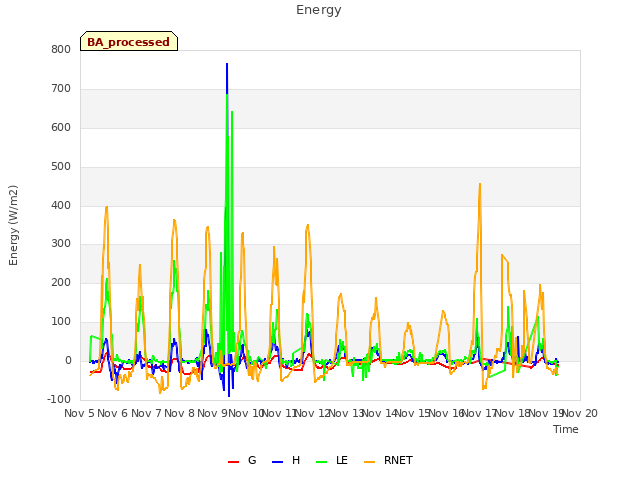Toggle the RNET series in the legend
Screen dimensions: 640x480
click(388, 460)
